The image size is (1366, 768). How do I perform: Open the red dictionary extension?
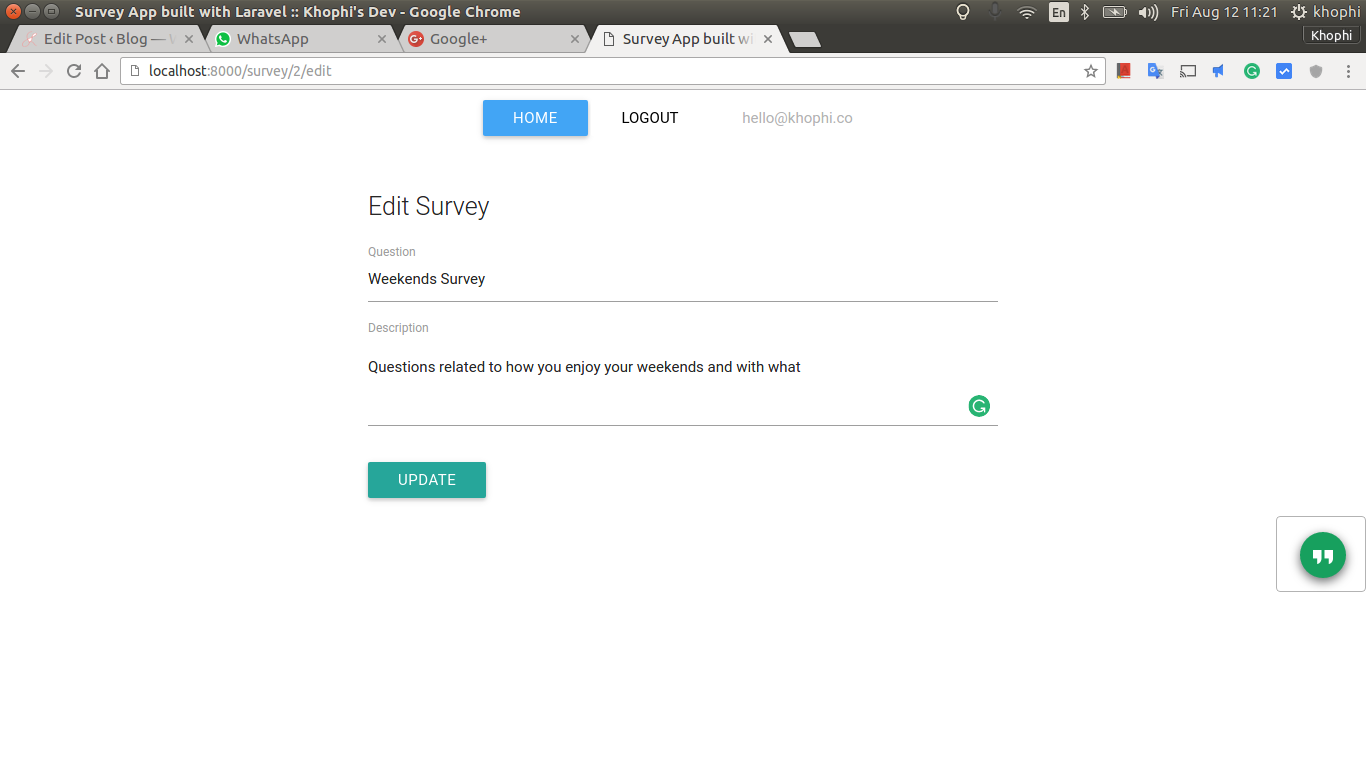[x=1123, y=71]
